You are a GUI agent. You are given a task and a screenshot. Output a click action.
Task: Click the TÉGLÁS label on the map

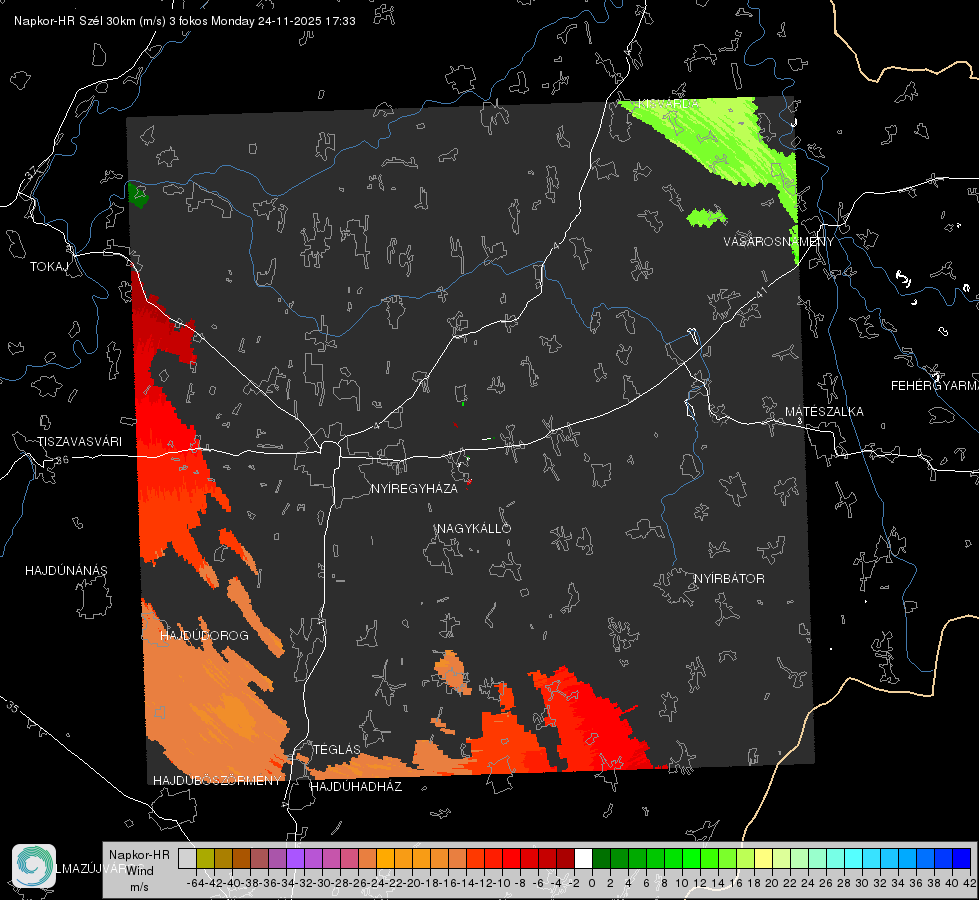(337, 749)
